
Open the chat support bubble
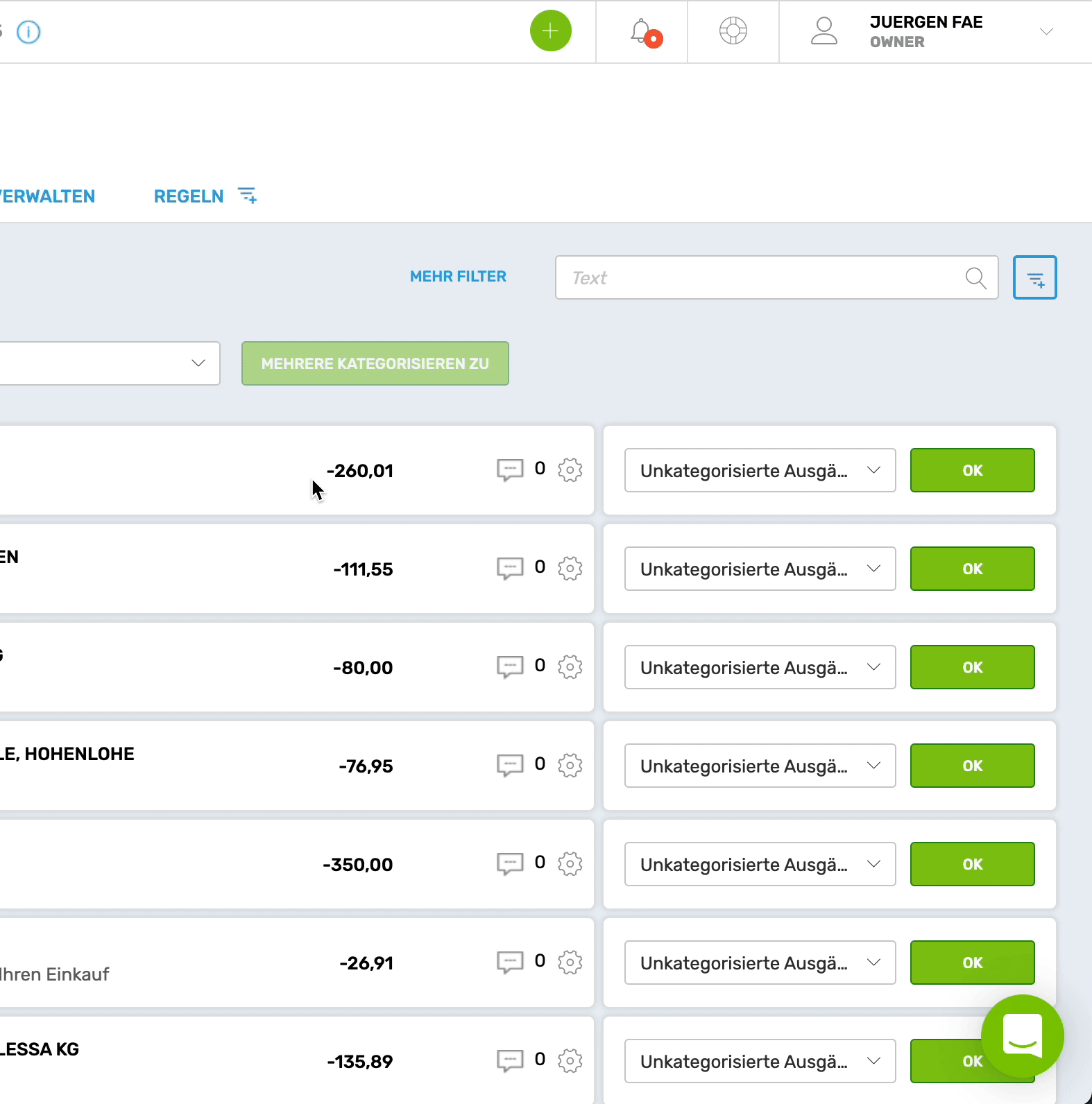(x=1022, y=1035)
